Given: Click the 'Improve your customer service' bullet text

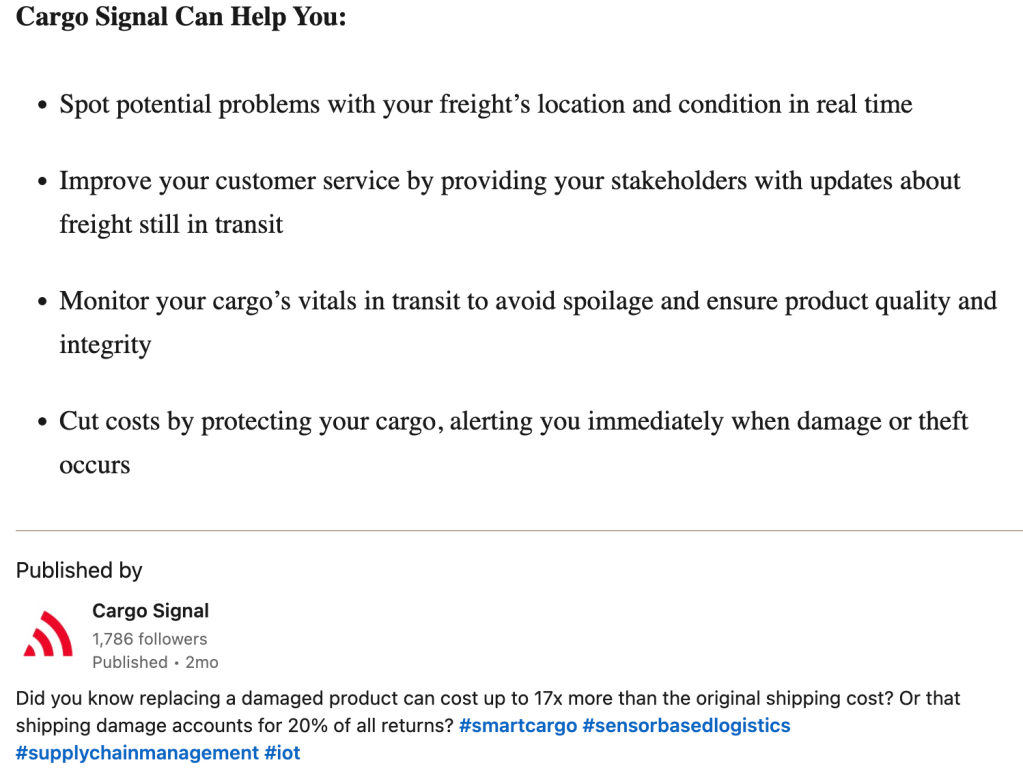Looking at the screenshot, I should point(509,181).
